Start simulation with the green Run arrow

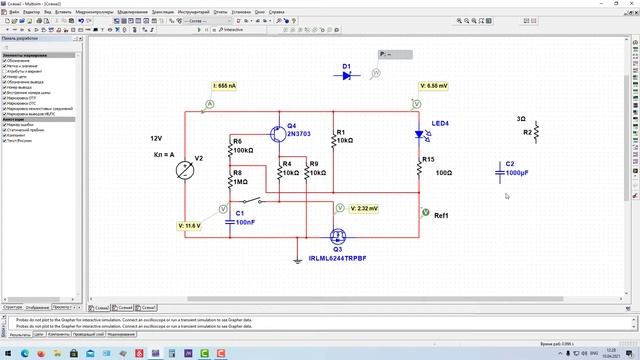[199, 30]
